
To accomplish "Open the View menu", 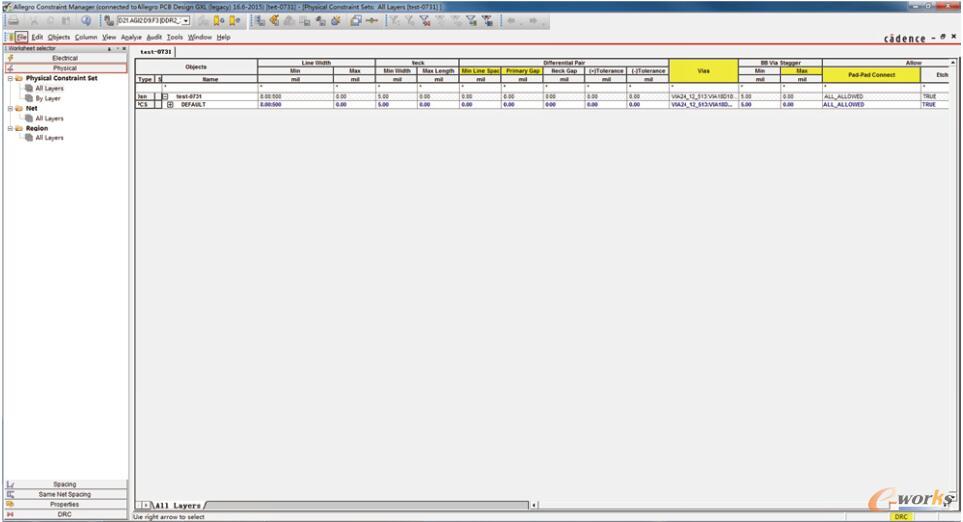I will 109,37.
